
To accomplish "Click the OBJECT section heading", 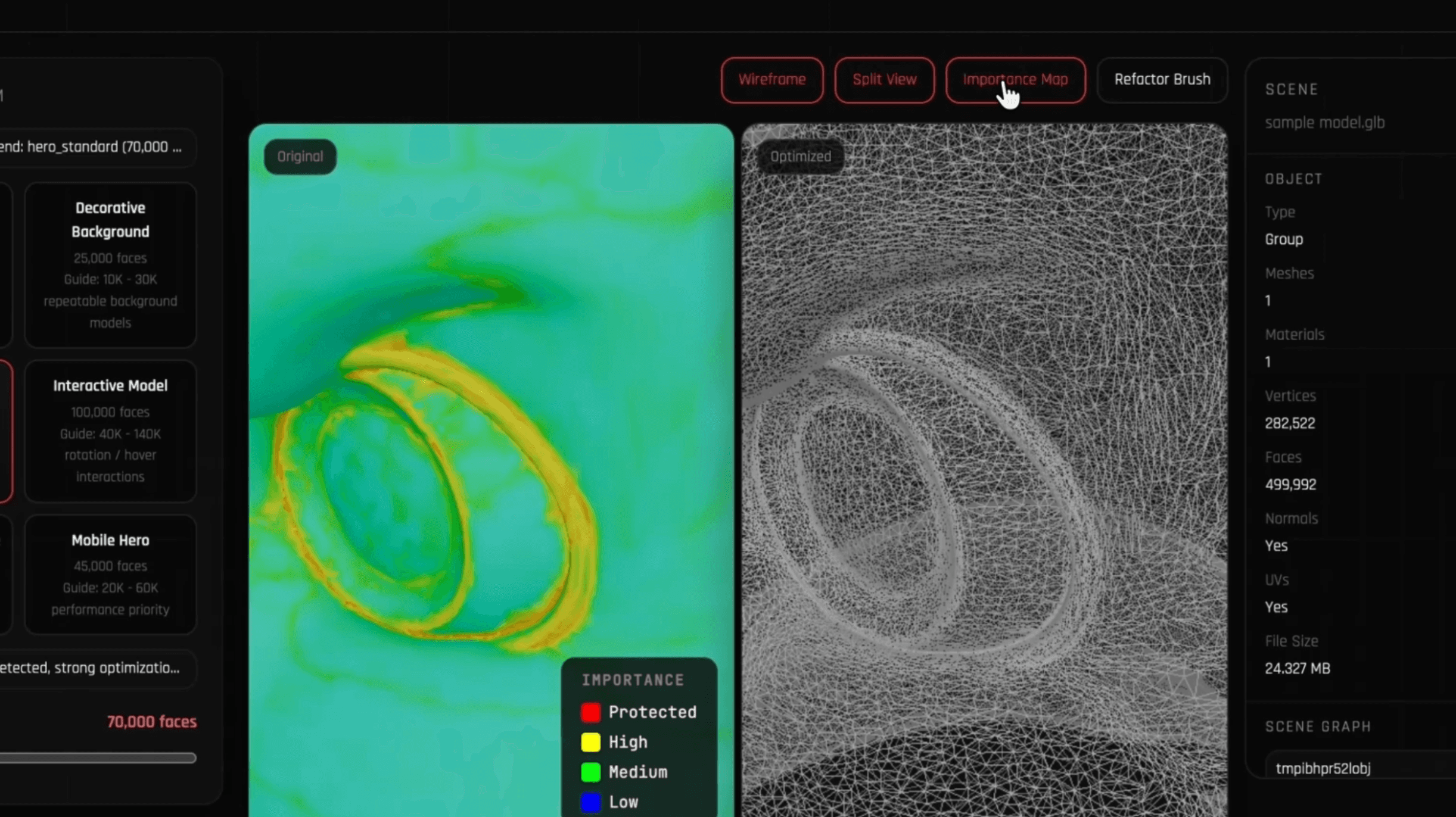I will [x=1293, y=179].
